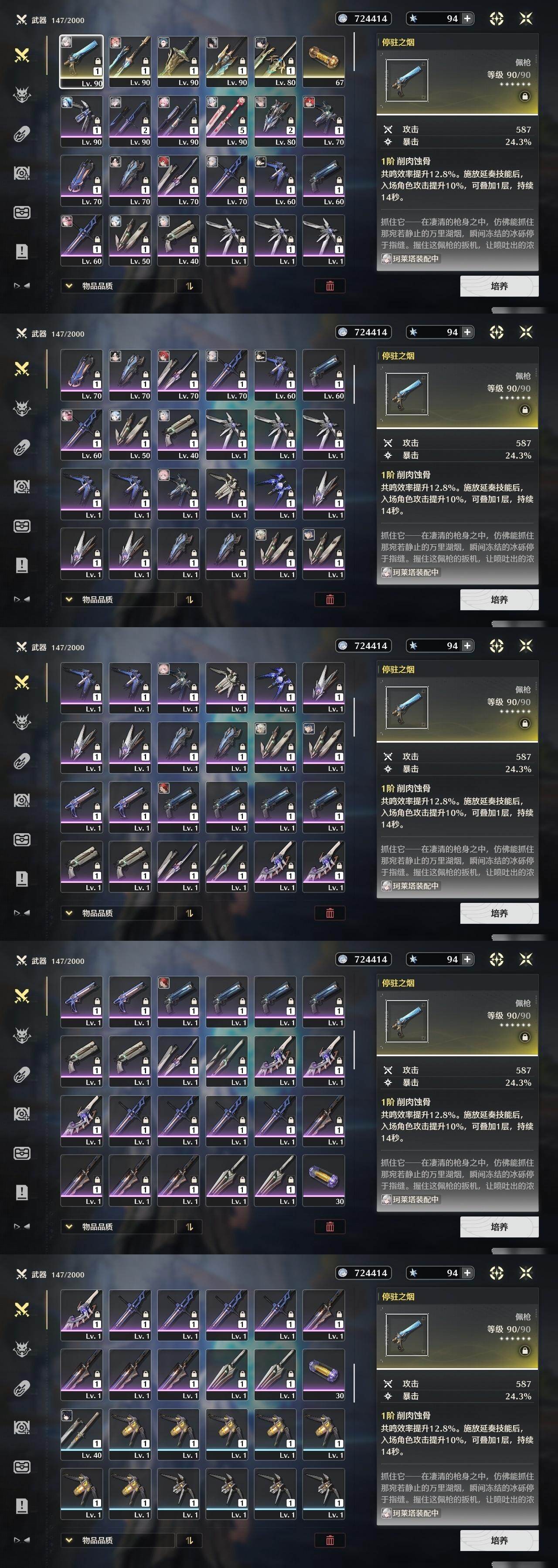The image size is (558, 1568).
Task: Close inventory with the X icon in topmost header
Action: [526, 19]
